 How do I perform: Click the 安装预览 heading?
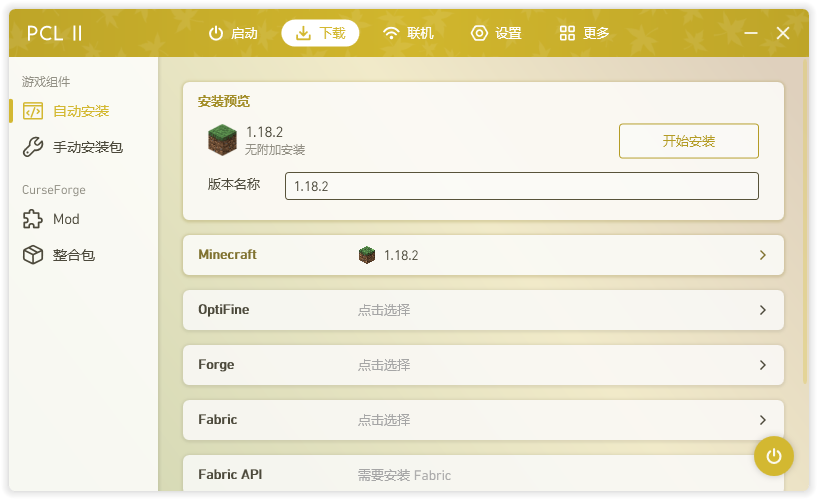point(224,101)
